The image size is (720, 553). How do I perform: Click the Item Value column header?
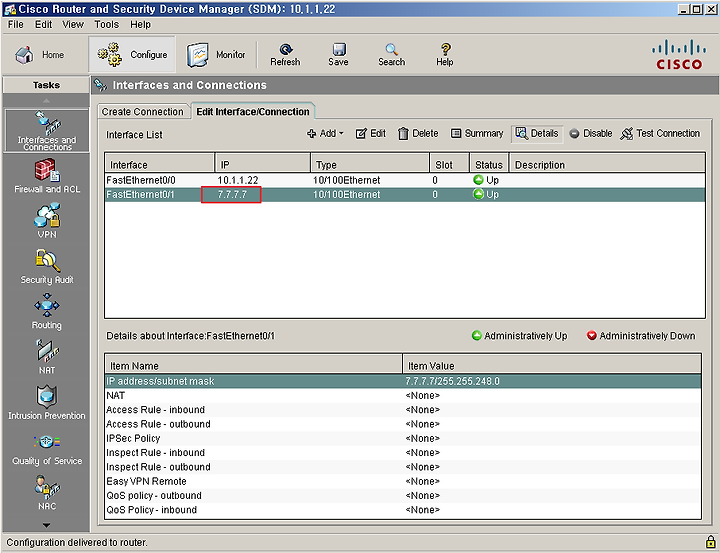pos(552,366)
